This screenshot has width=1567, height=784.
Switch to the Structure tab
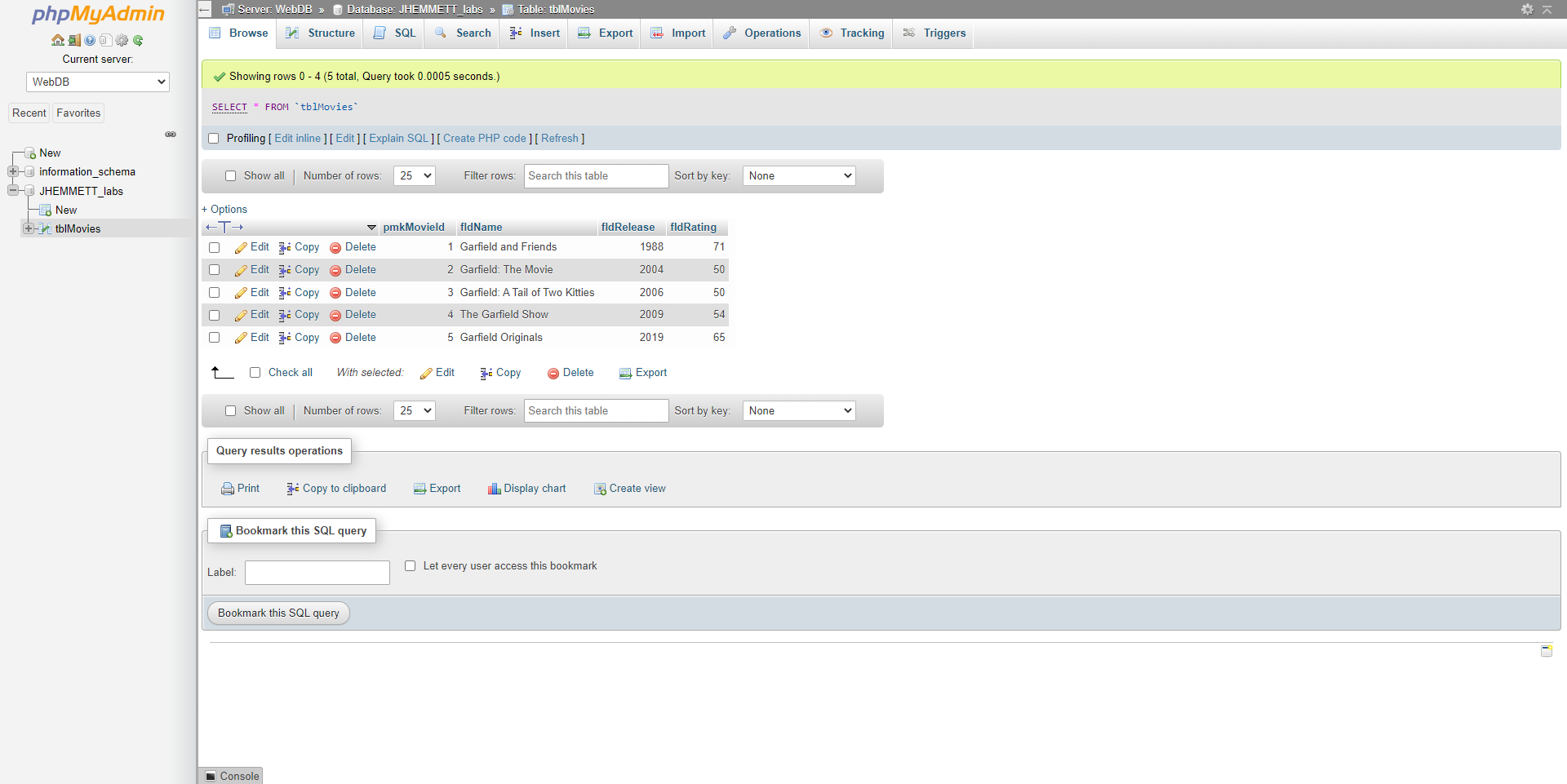pyautogui.click(x=321, y=33)
